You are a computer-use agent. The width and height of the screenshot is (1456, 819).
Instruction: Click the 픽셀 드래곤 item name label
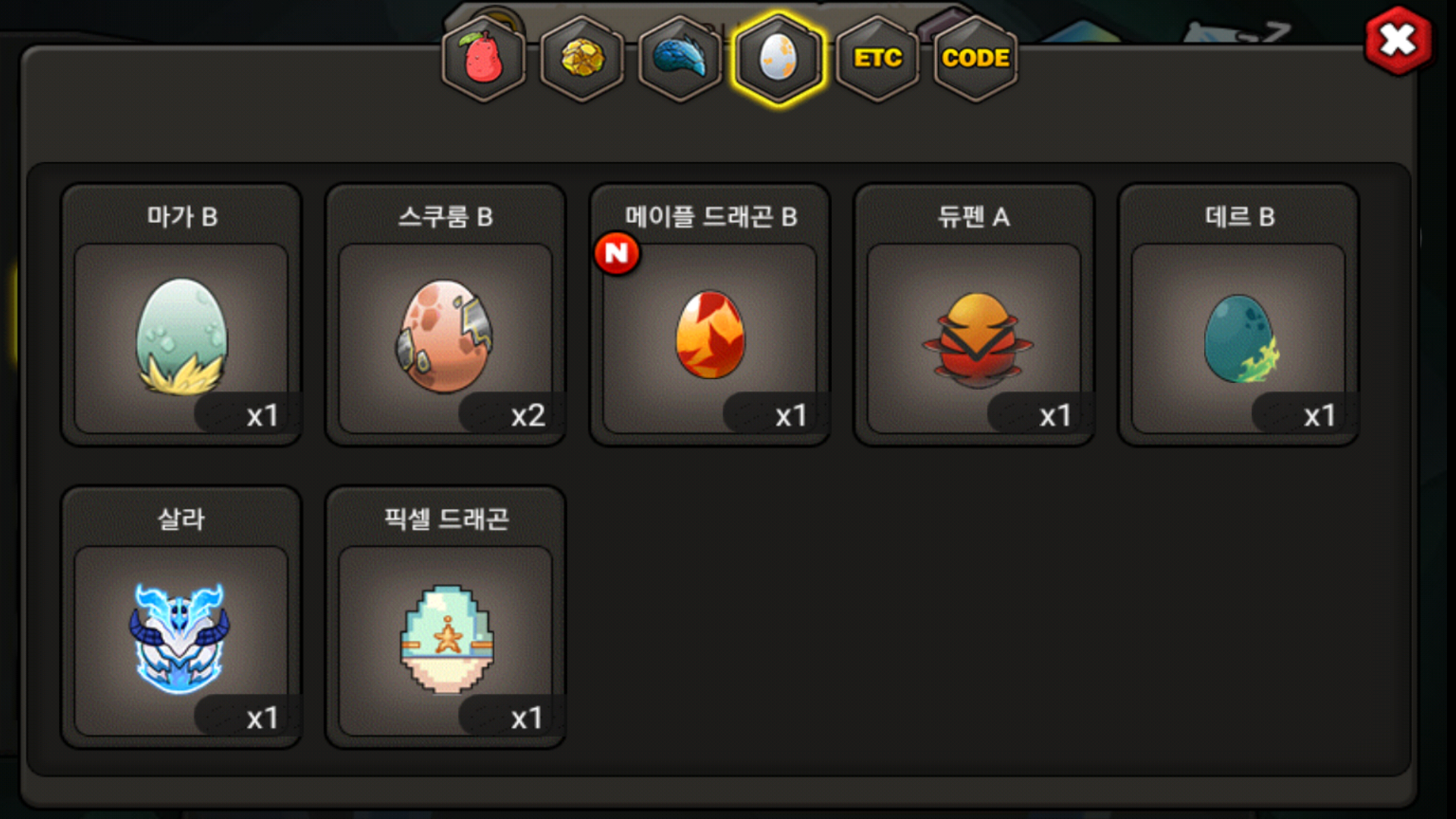pos(446,519)
